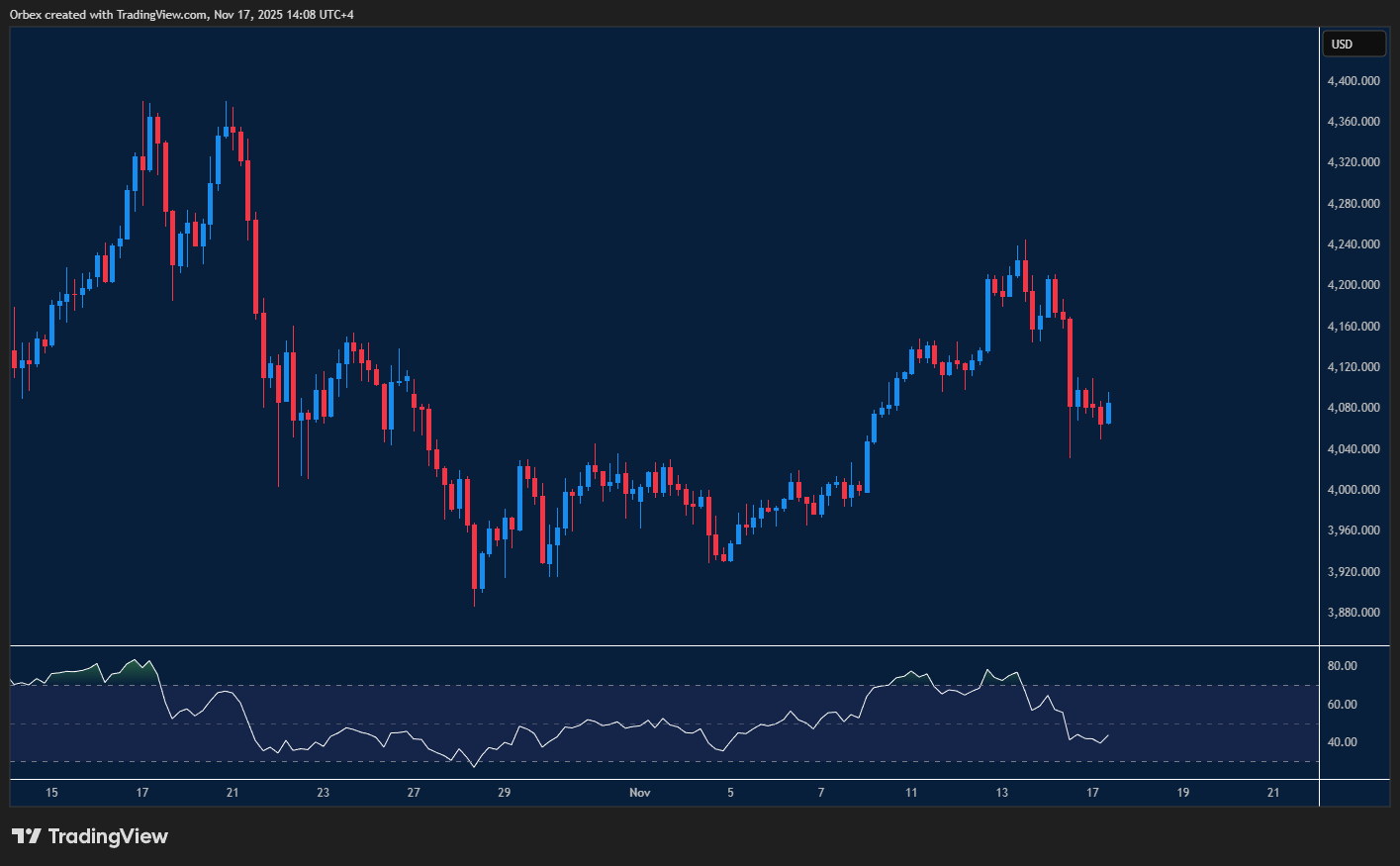Click the 3,880.000 price axis label
The image size is (1400, 866).
pos(1353,613)
